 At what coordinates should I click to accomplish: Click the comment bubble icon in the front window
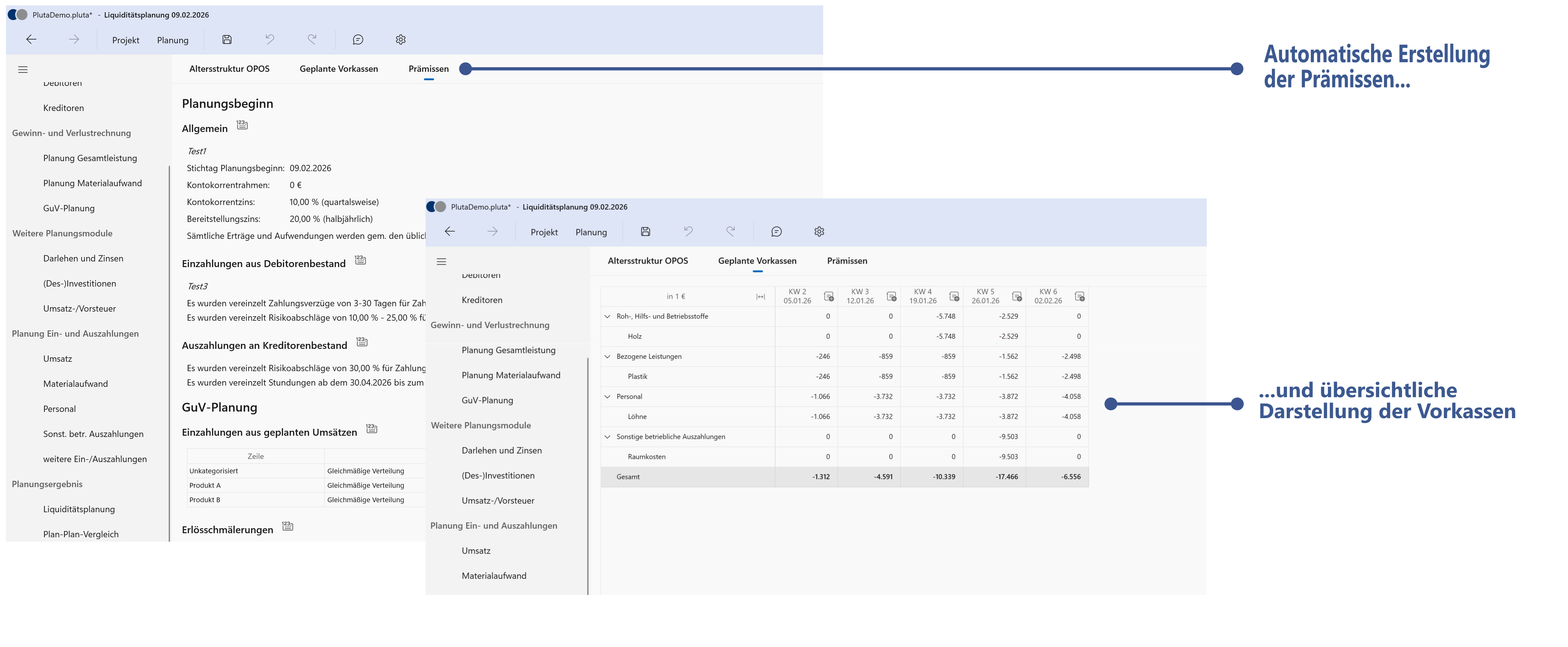(776, 231)
